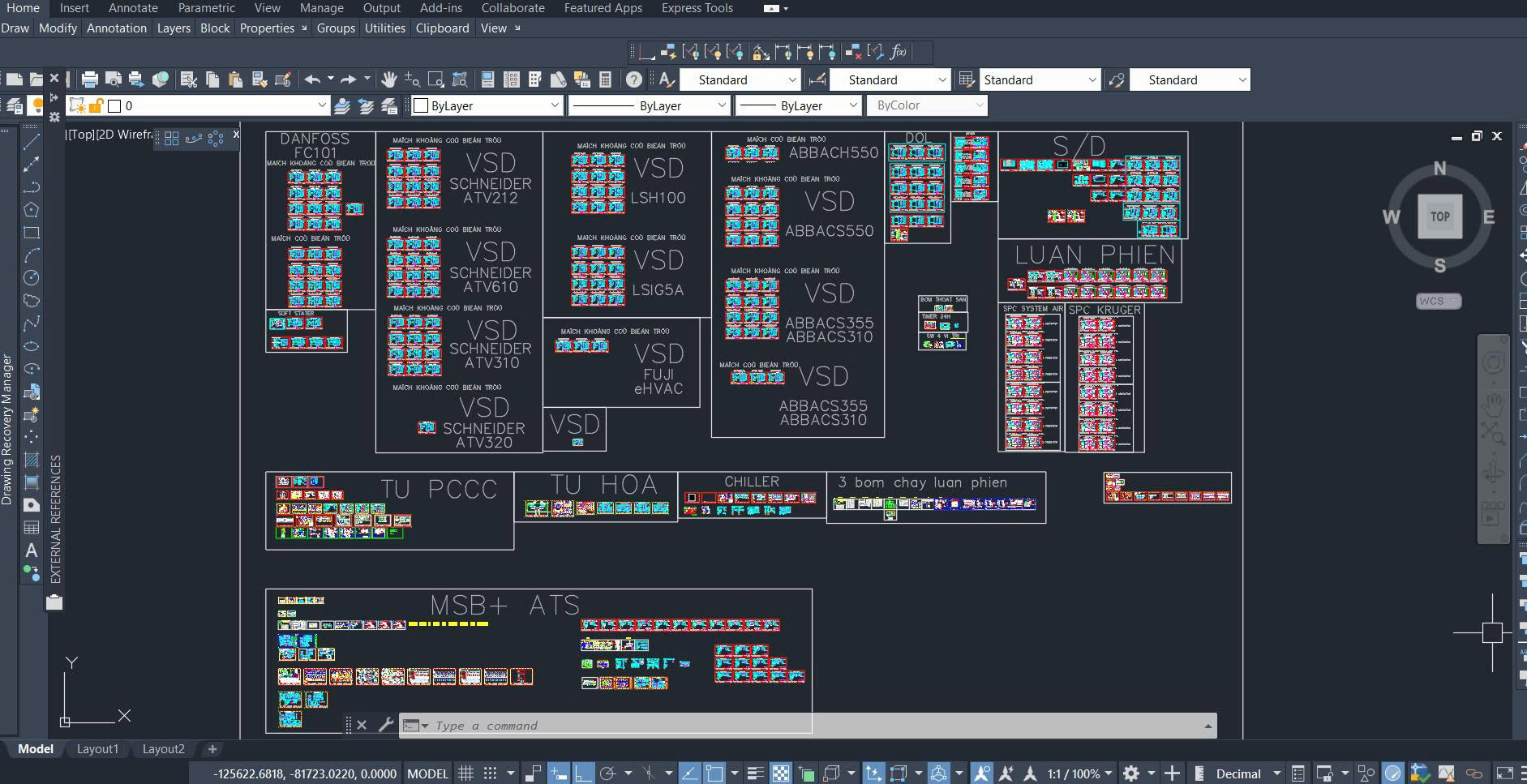Toggle the drawing grid display
The height and width of the screenshot is (784, 1527).
(x=466, y=773)
